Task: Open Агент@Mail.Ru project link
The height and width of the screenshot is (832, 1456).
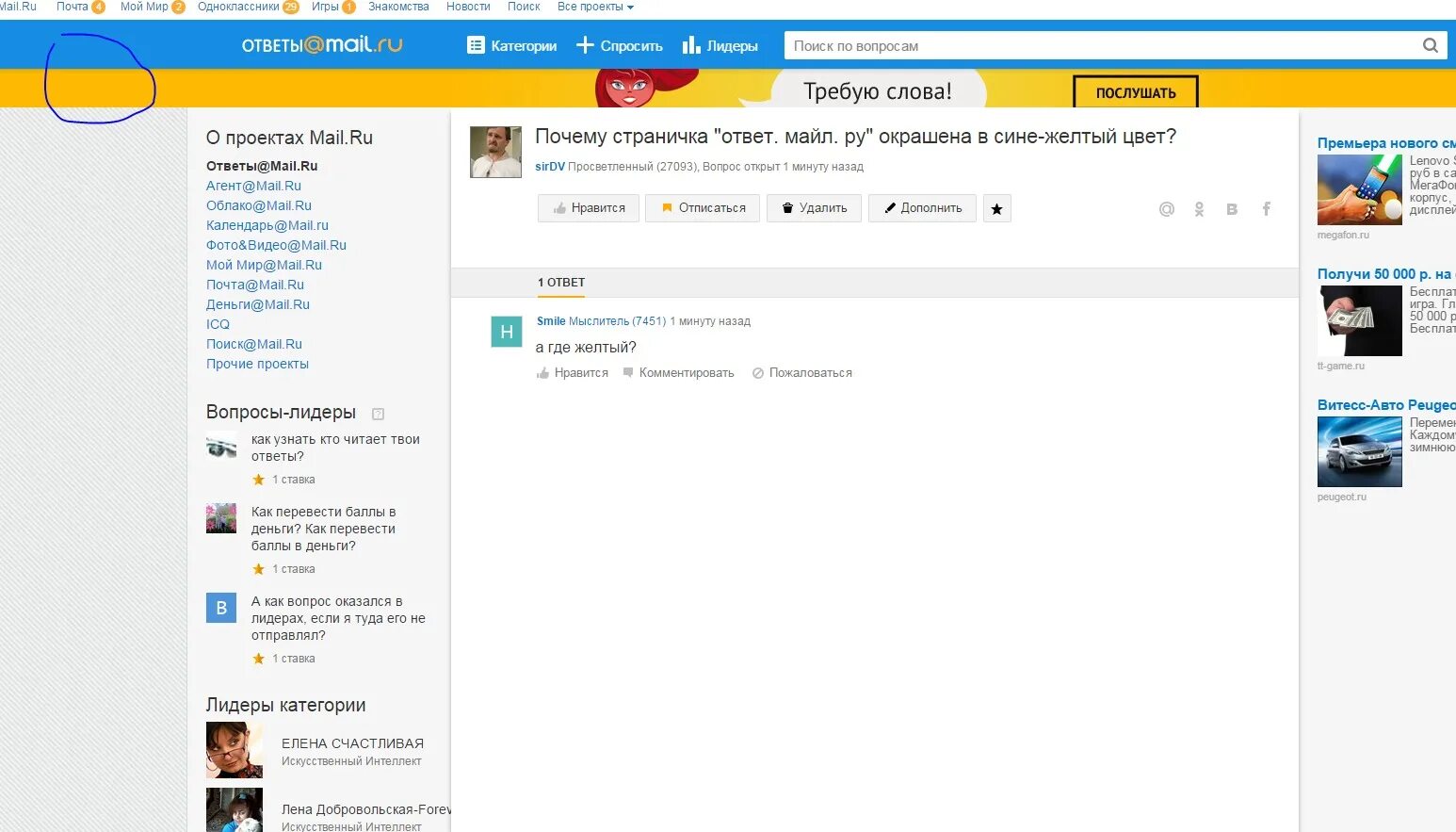Action: click(x=253, y=186)
